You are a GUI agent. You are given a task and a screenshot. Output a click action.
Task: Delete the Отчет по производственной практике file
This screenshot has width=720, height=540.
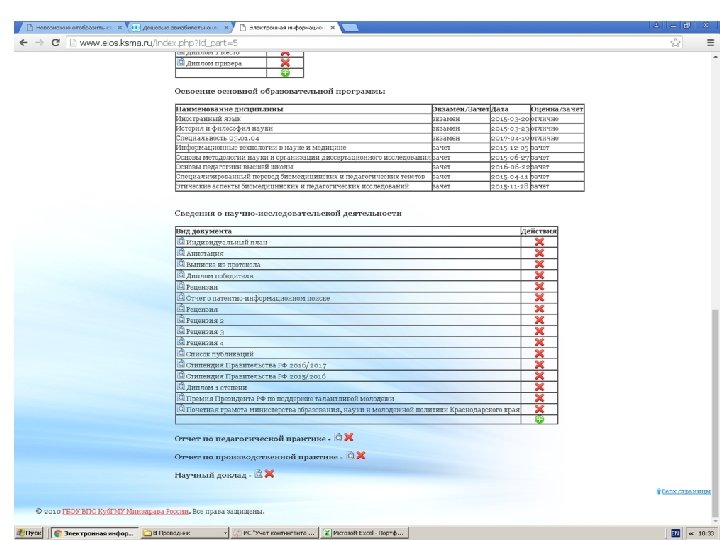[x=361, y=456]
